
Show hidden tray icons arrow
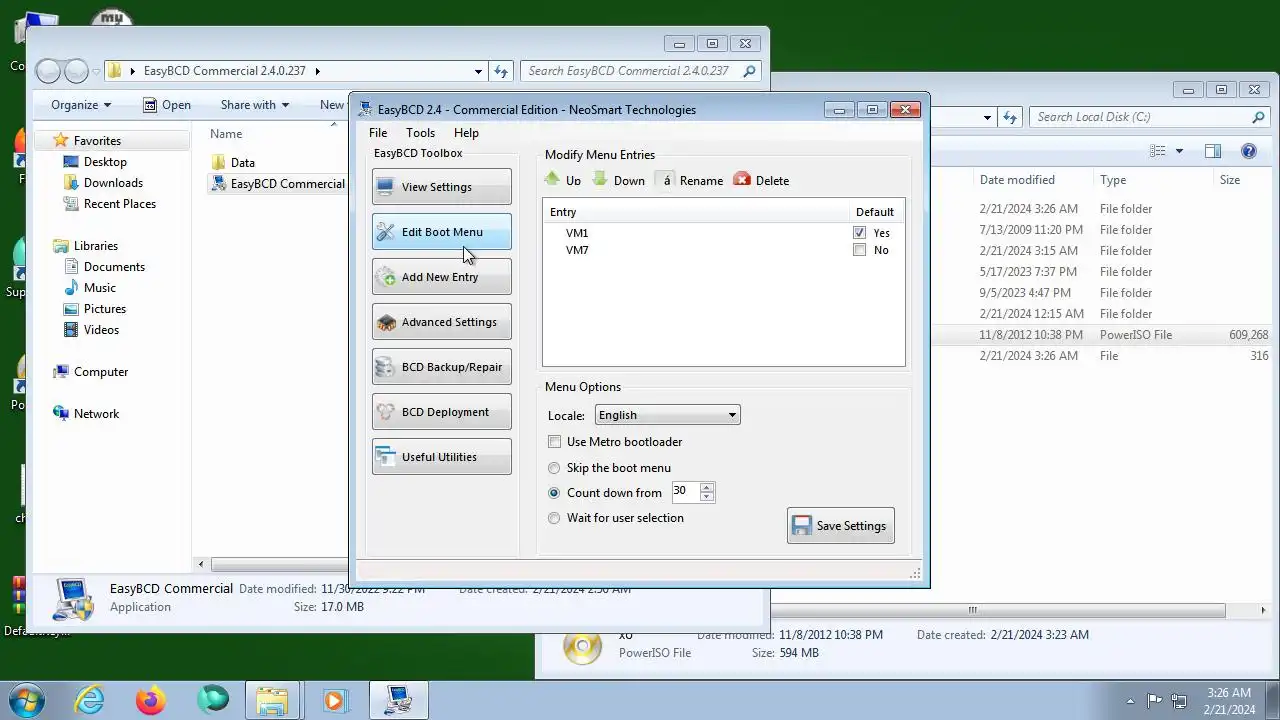(x=1131, y=701)
